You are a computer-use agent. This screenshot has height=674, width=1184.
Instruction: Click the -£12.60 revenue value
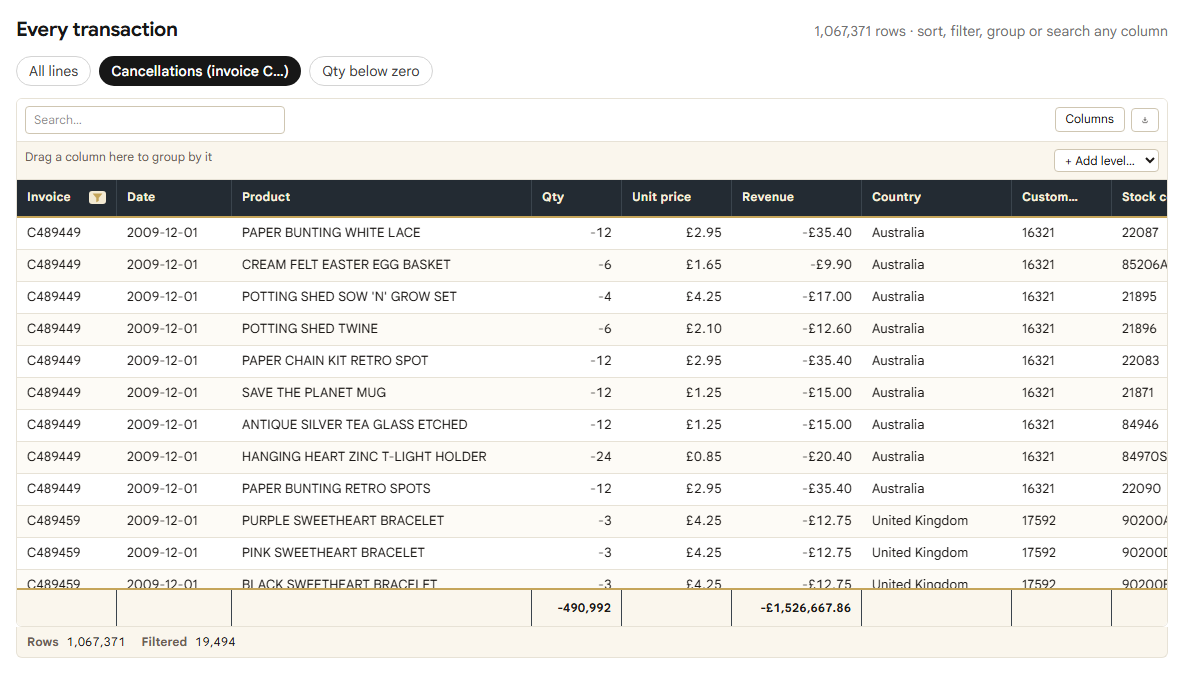click(x=827, y=328)
